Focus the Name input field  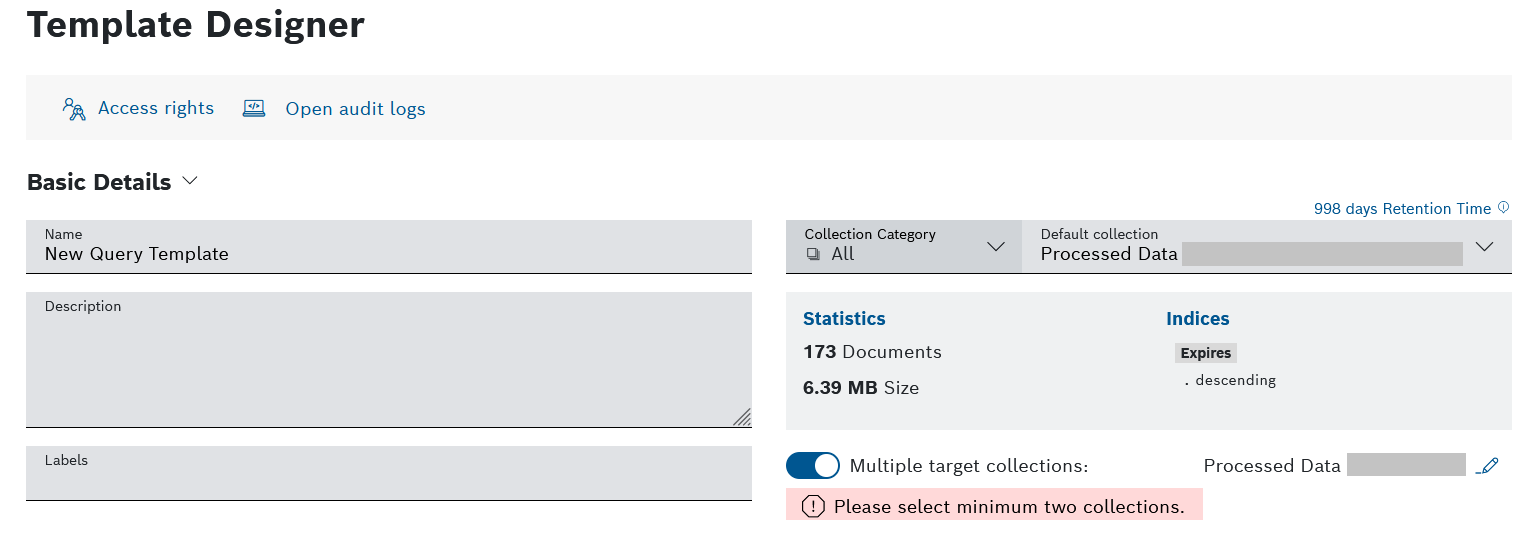388,254
